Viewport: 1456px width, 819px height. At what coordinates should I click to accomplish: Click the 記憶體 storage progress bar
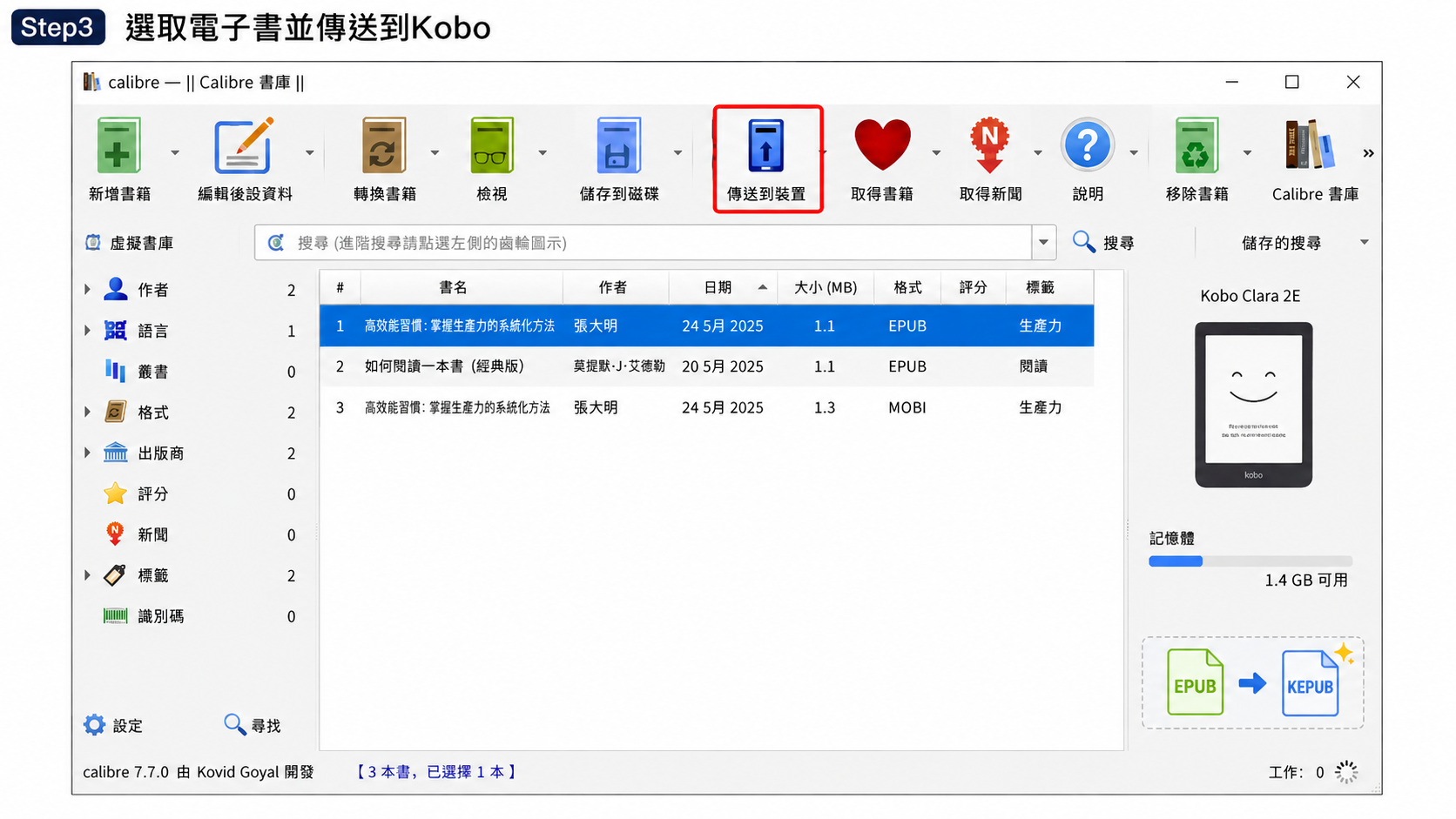click(1250, 561)
